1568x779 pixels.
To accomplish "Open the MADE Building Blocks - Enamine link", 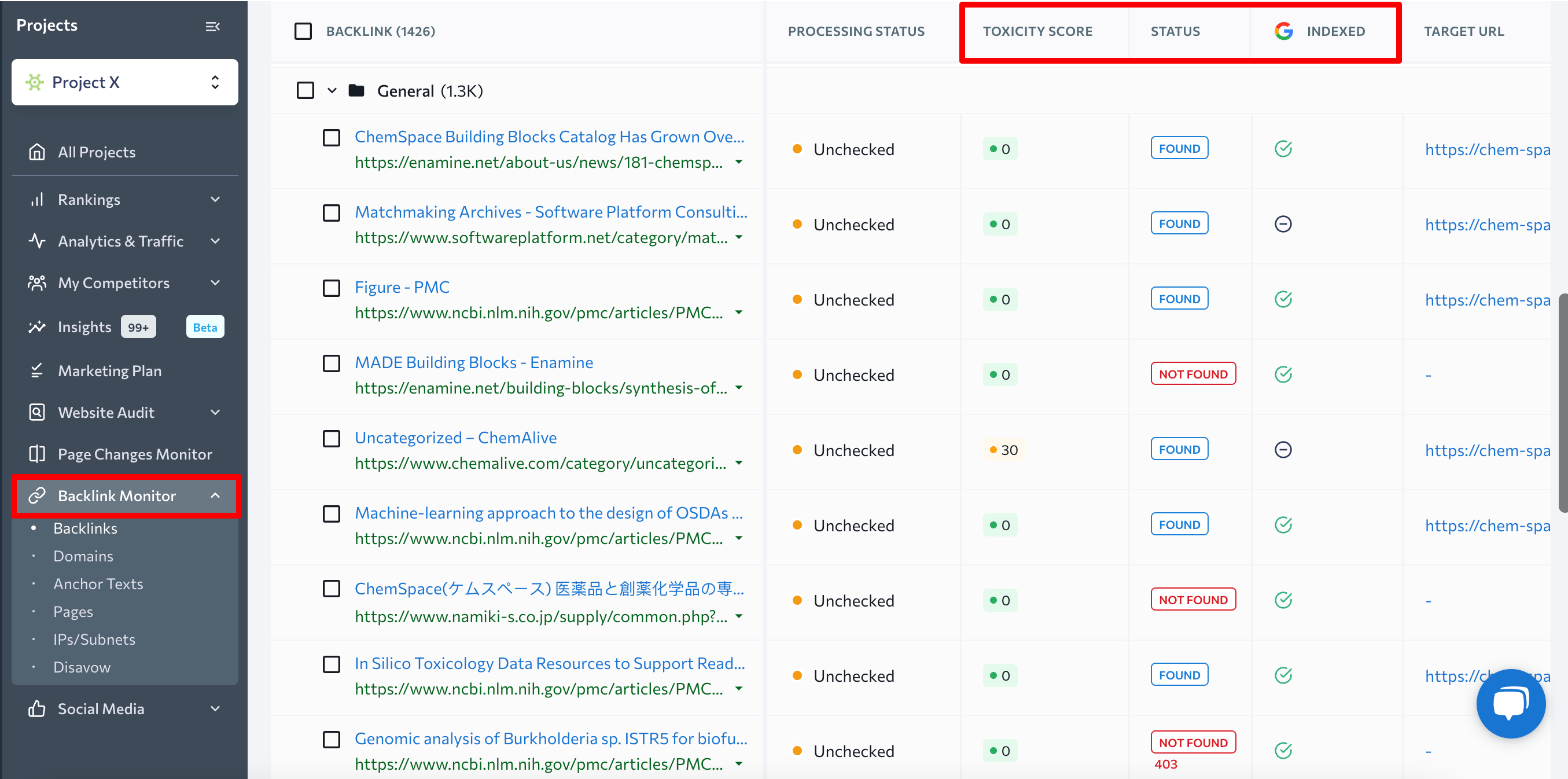I will tap(473, 362).
